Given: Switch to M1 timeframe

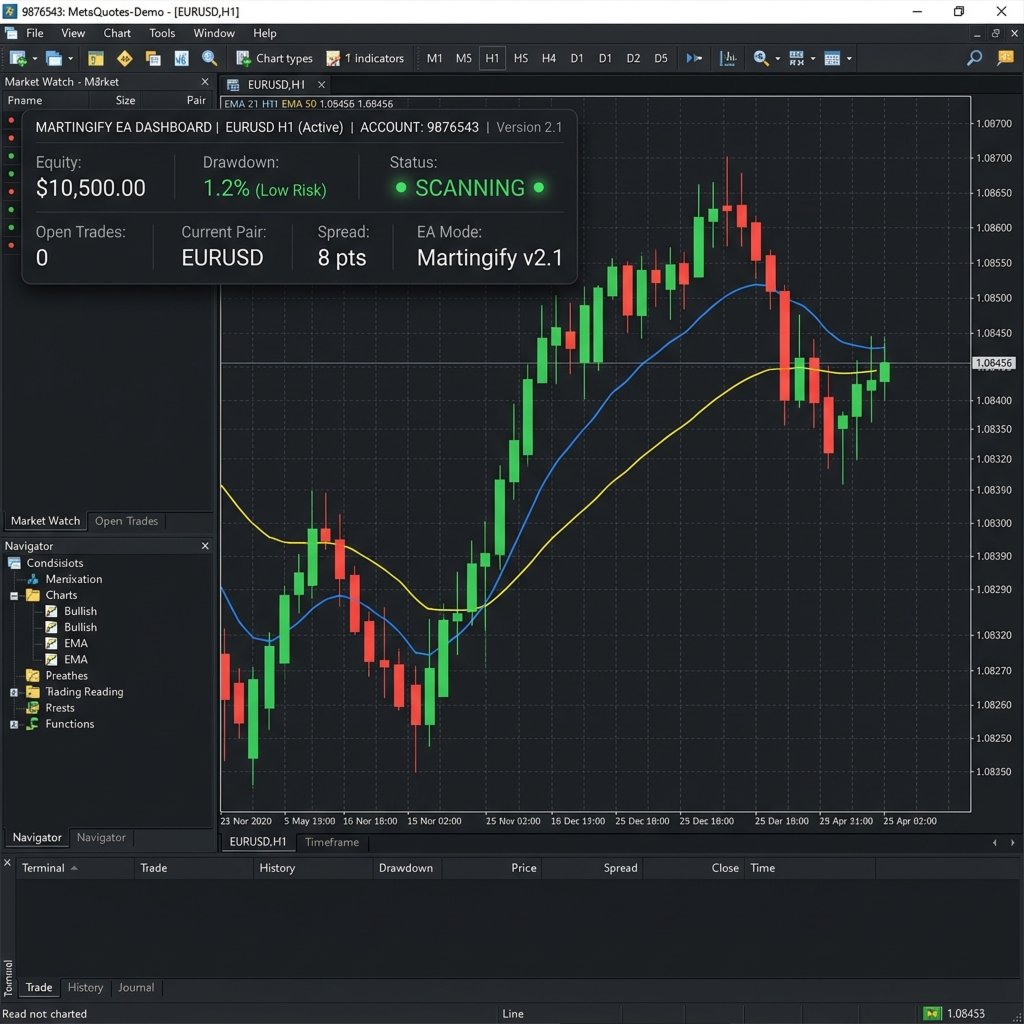Looking at the screenshot, I should coord(434,58).
